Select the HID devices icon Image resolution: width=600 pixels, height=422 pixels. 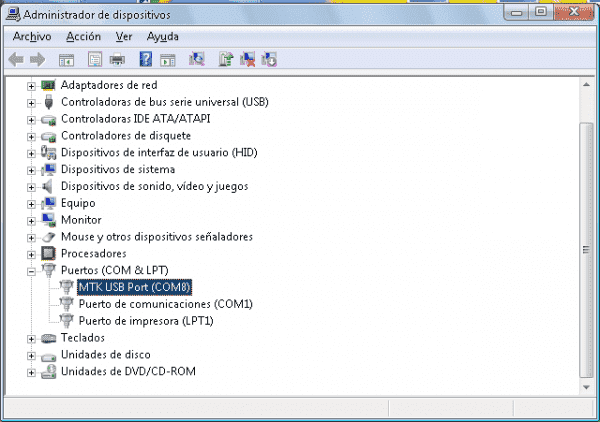click(49, 152)
